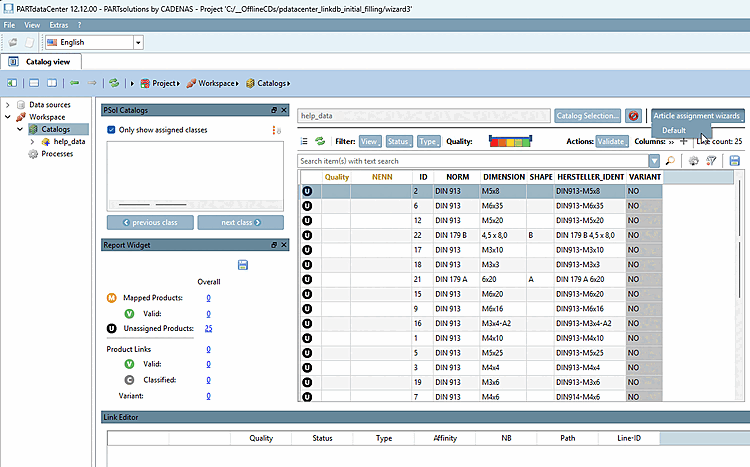Click the list view icon left of Filter
This screenshot has height=467, width=750.
point(304,141)
